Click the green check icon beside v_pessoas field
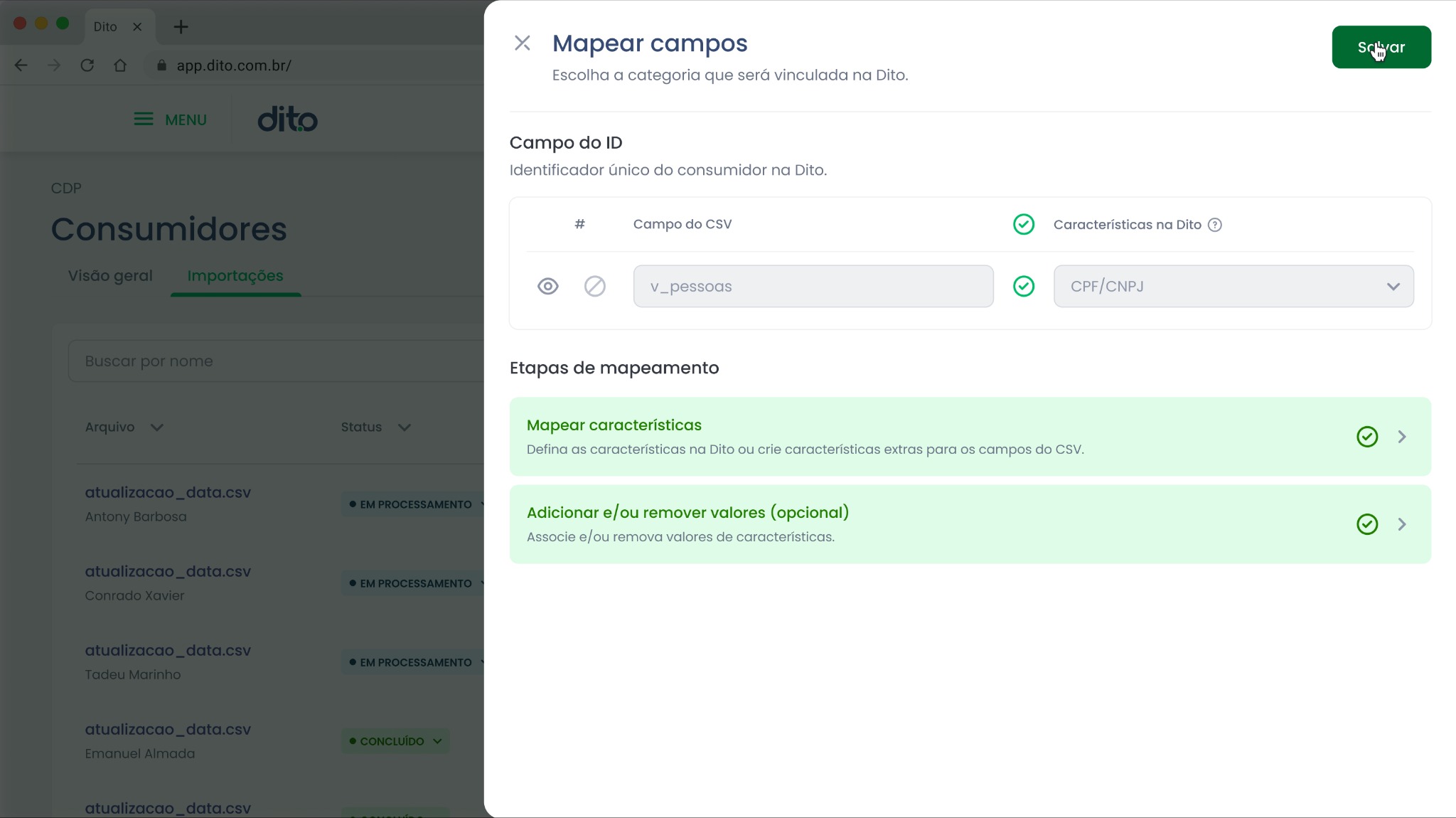Screen dimensions: 1456x818 click(1024, 287)
